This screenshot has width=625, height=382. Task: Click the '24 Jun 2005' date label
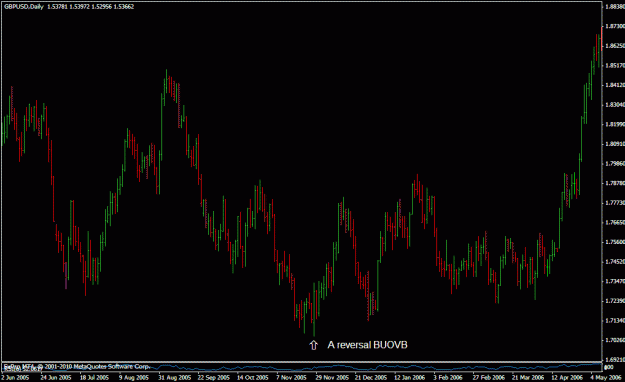coord(56,377)
